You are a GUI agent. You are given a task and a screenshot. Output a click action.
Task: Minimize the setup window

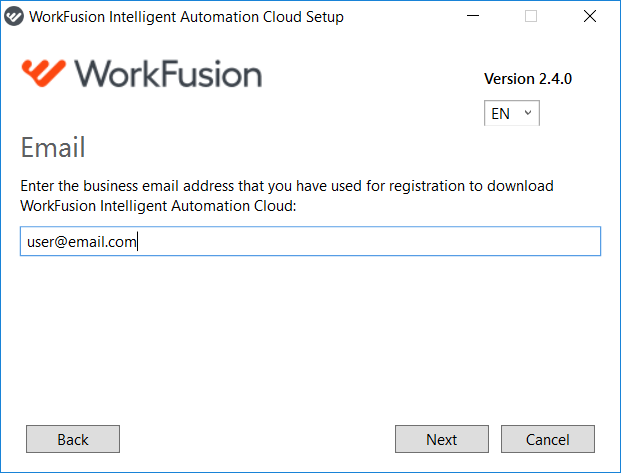pyautogui.click(x=473, y=16)
